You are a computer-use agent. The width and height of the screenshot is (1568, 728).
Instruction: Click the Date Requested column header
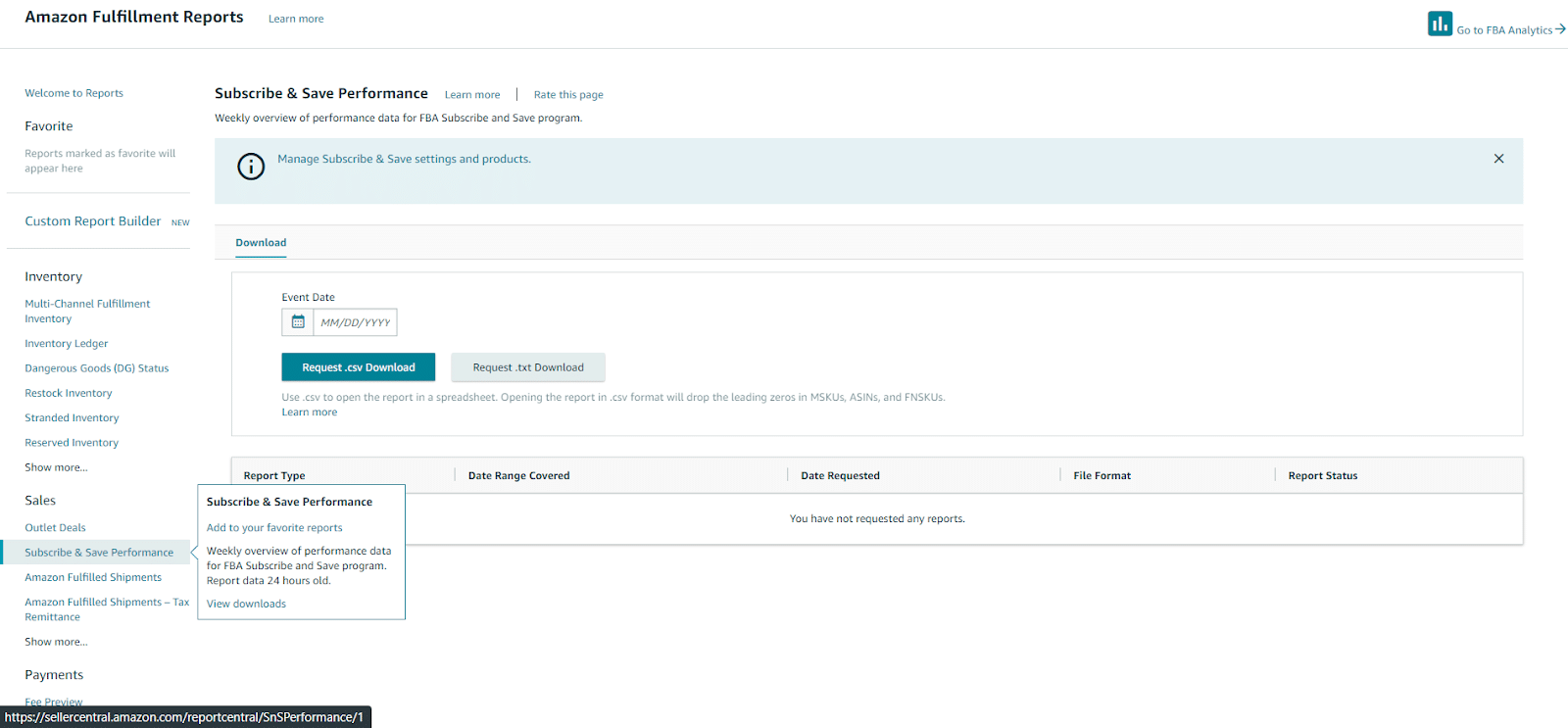(x=840, y=476)
